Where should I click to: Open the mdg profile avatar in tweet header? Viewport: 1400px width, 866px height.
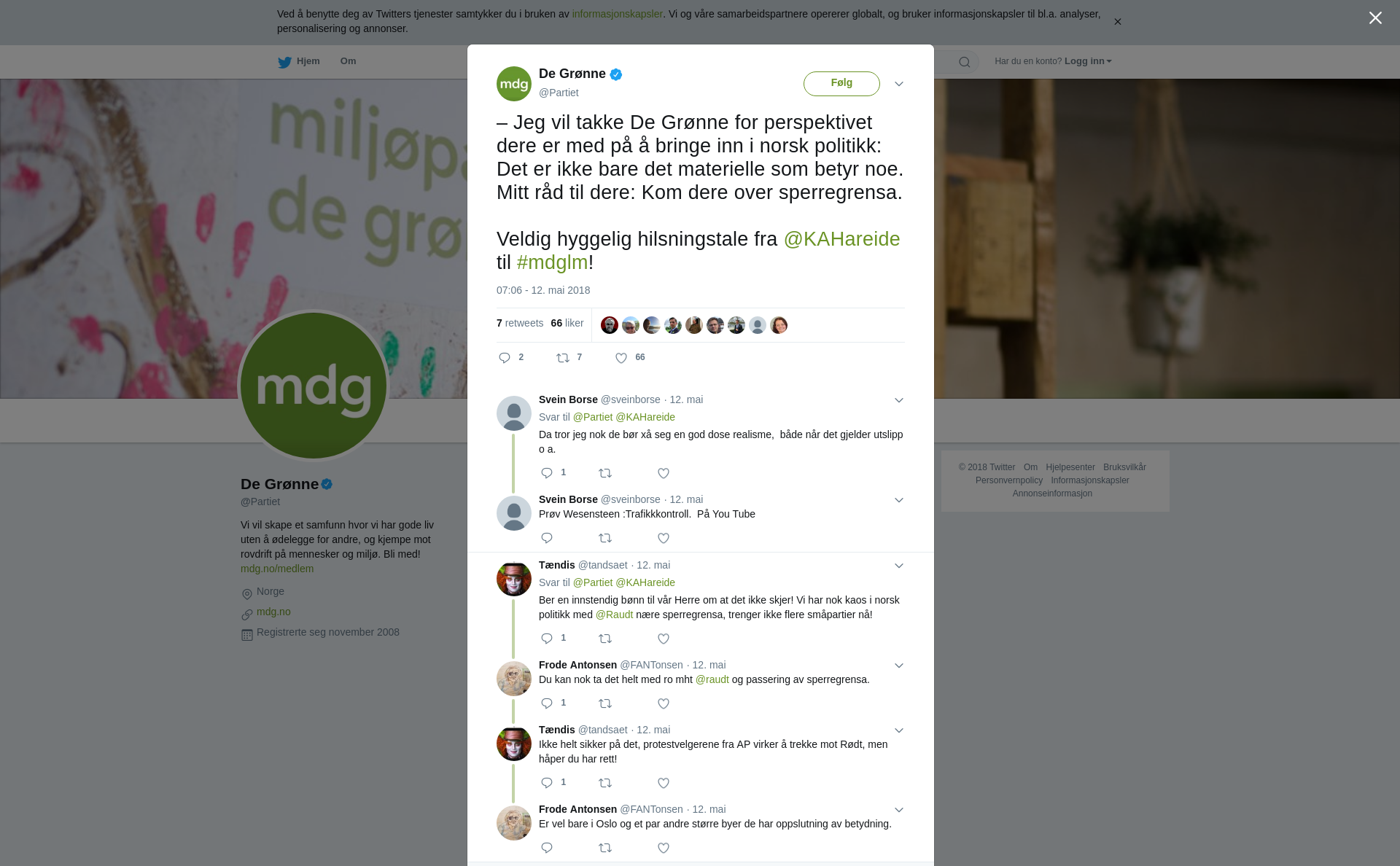click(514, 84)
